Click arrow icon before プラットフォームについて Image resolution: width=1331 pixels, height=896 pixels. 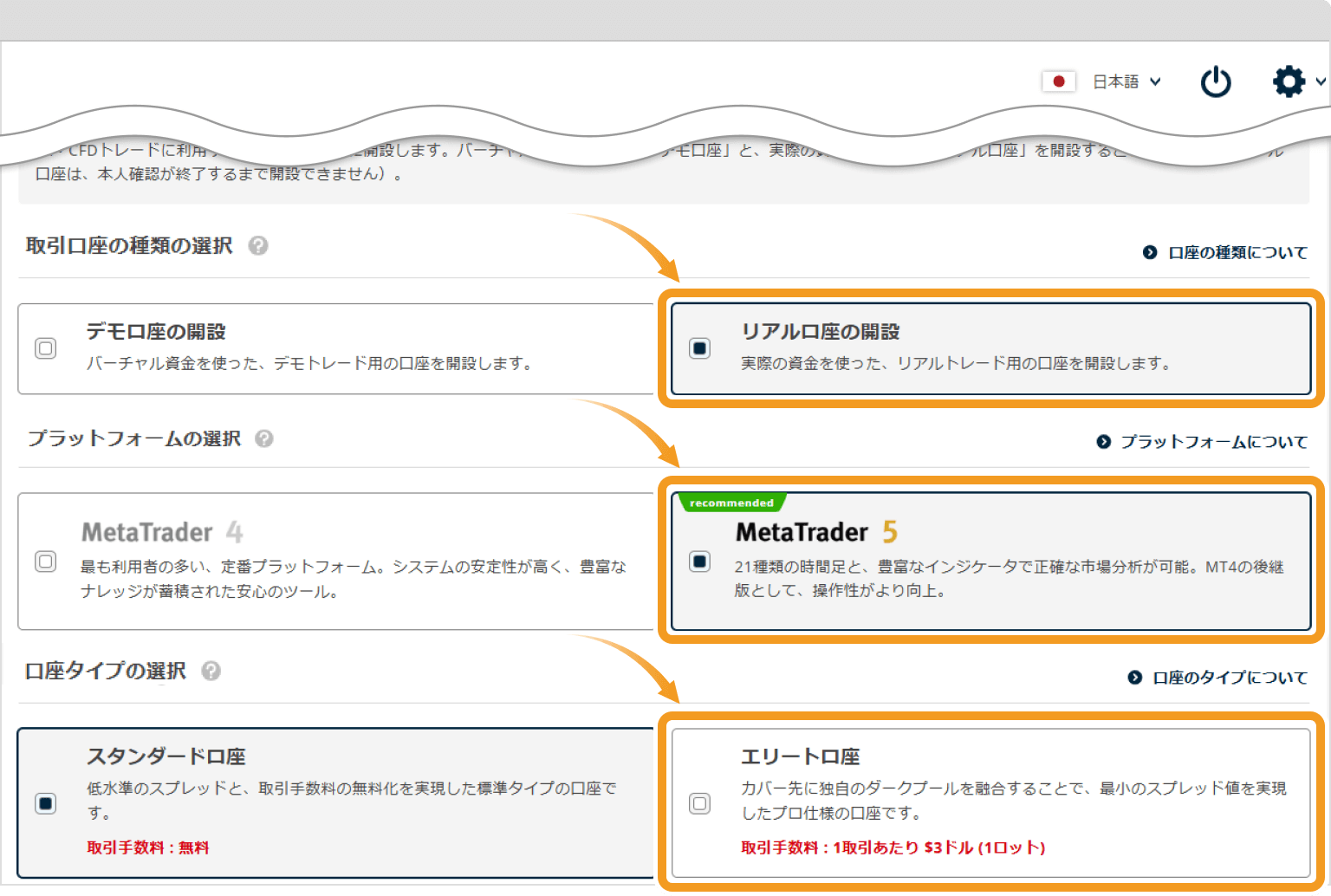click(1103, 442)
